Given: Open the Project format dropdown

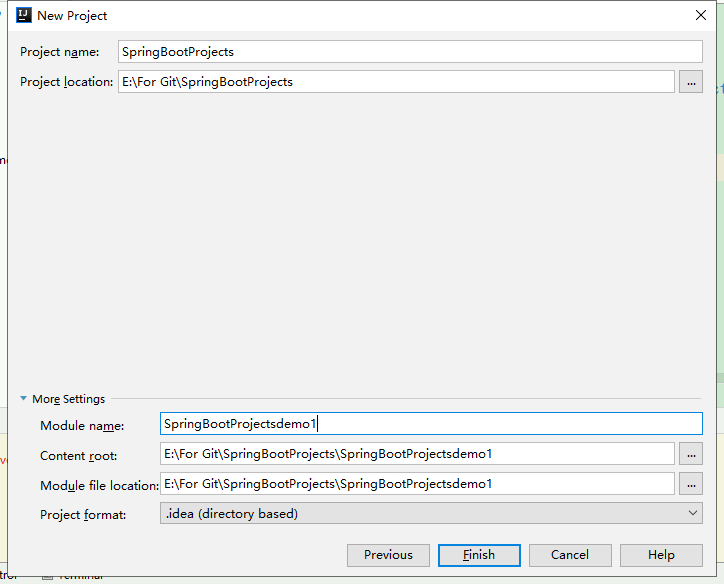Looking at the screenshot, I should (431, 513).
